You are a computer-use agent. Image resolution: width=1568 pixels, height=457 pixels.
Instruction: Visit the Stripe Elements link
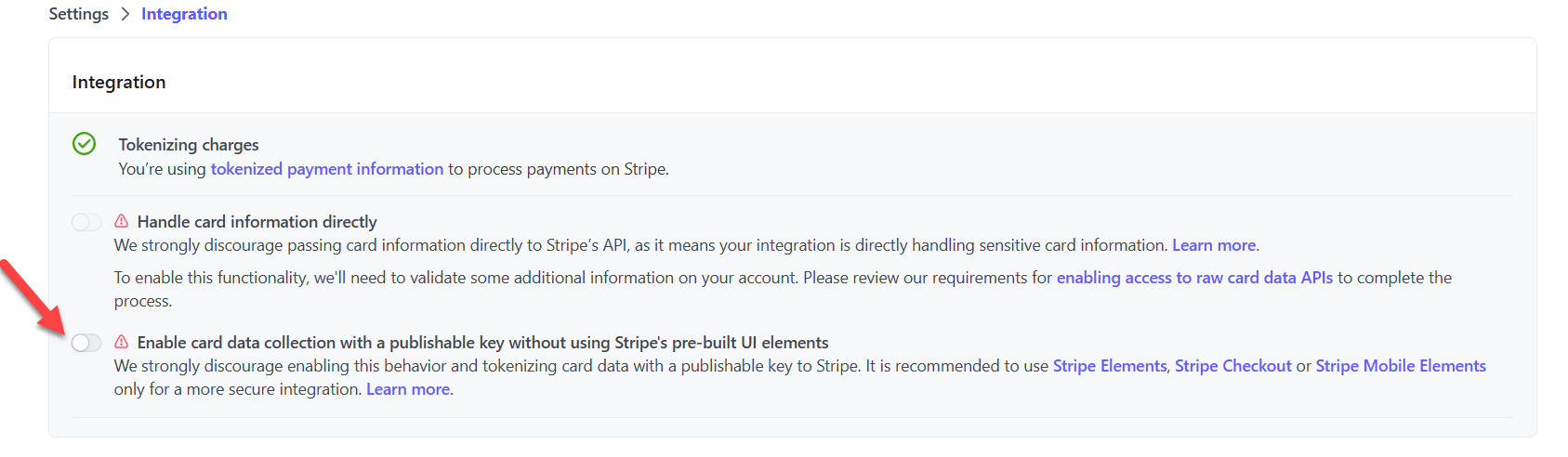pyautogui.click(x=1109, y=366)
